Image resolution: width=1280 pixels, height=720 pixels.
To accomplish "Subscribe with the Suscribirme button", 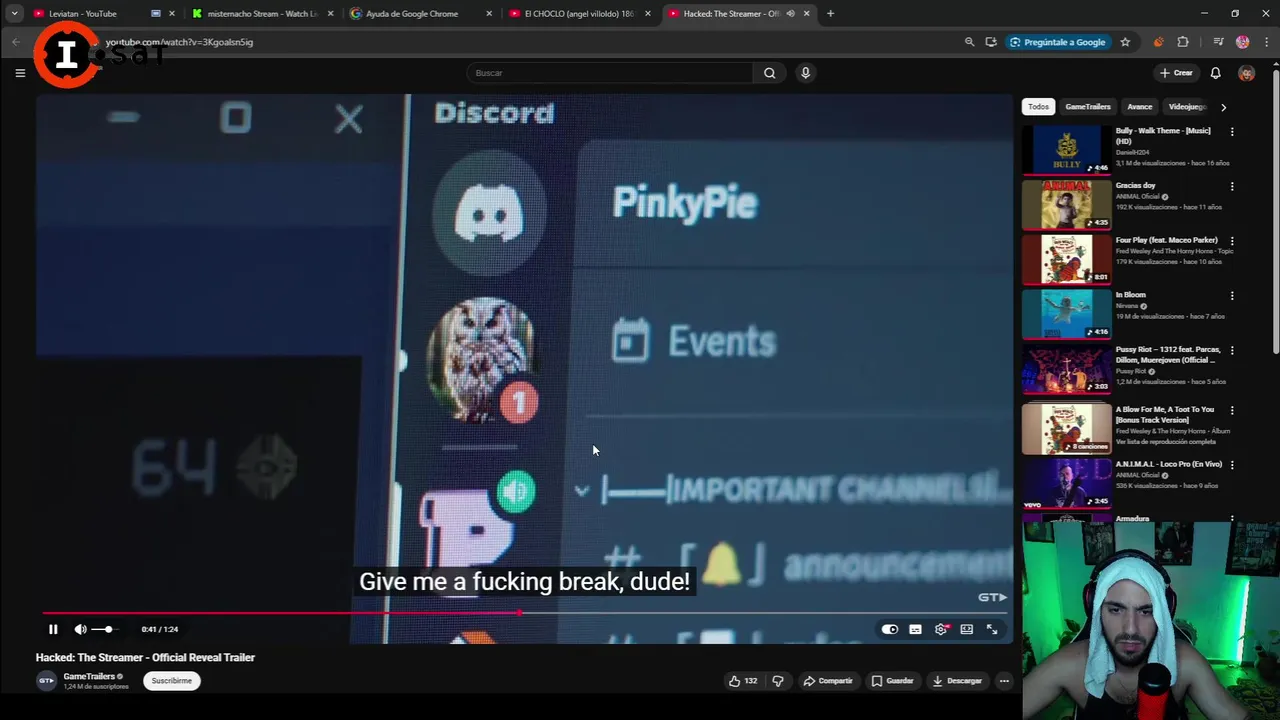I will pyautogui.click(x=171, y=681).
